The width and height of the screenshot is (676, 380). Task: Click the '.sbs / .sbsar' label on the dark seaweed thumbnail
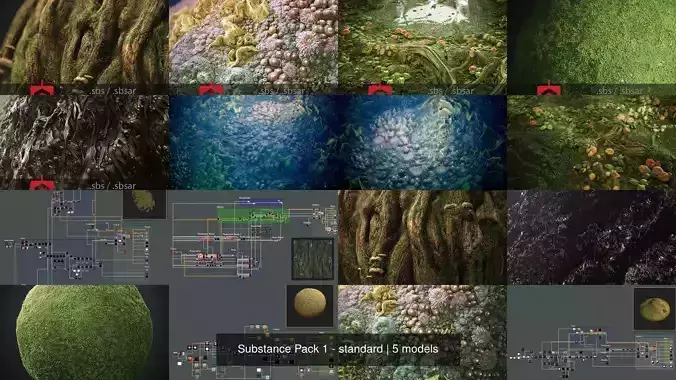(x=113, y=186)
